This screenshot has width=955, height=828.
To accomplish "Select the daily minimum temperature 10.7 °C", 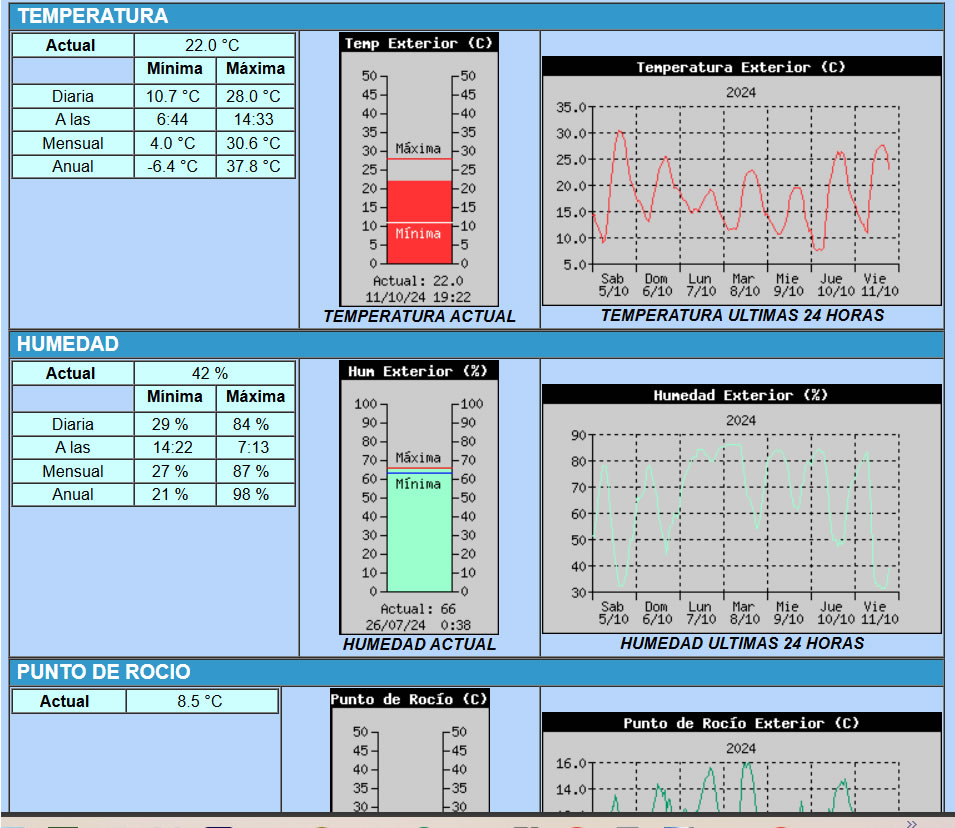I will pyautogui.click(x=172, y=96).
